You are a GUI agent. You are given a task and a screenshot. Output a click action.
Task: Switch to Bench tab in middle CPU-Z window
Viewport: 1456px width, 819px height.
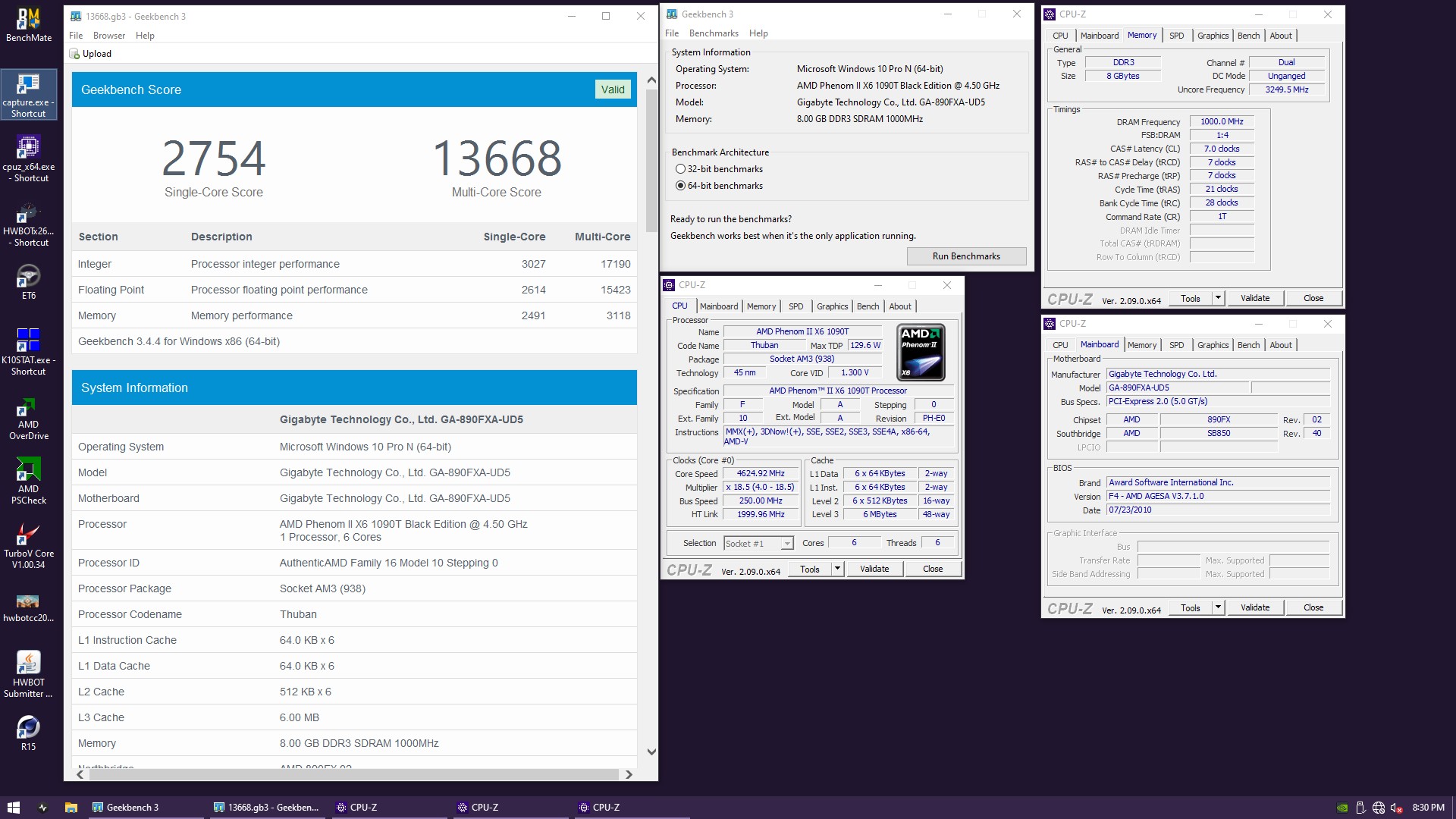(868, 306)
